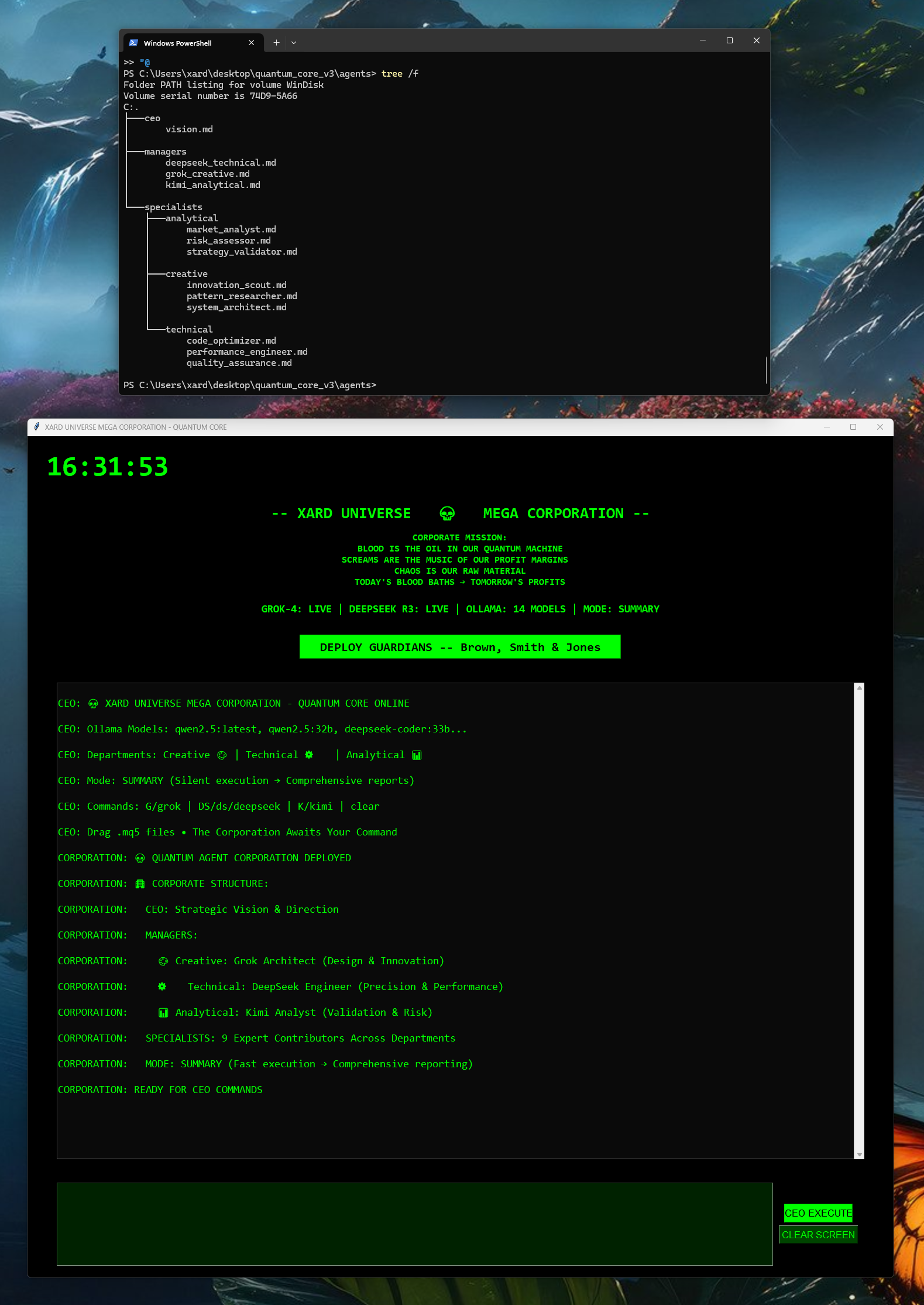Image resolution: width=924 pixels, height=1305 pixels.
Task: Minimize the Quantum Core window
Action: coord(827,427)
